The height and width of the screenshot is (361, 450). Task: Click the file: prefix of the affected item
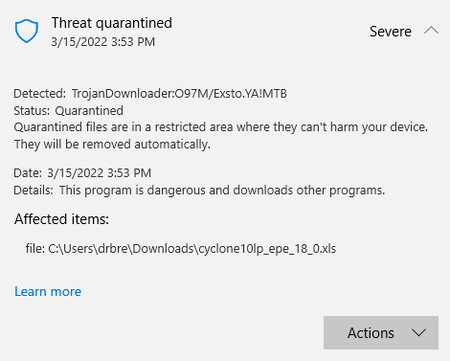click(35, 249)
